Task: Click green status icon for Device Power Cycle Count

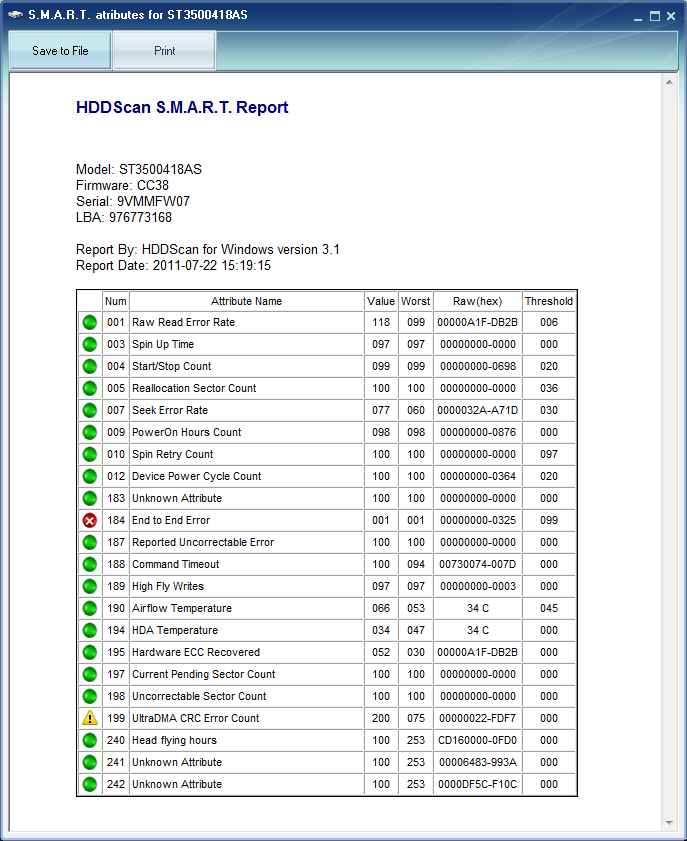Action: pyautogui.click(x=90, y=476)
